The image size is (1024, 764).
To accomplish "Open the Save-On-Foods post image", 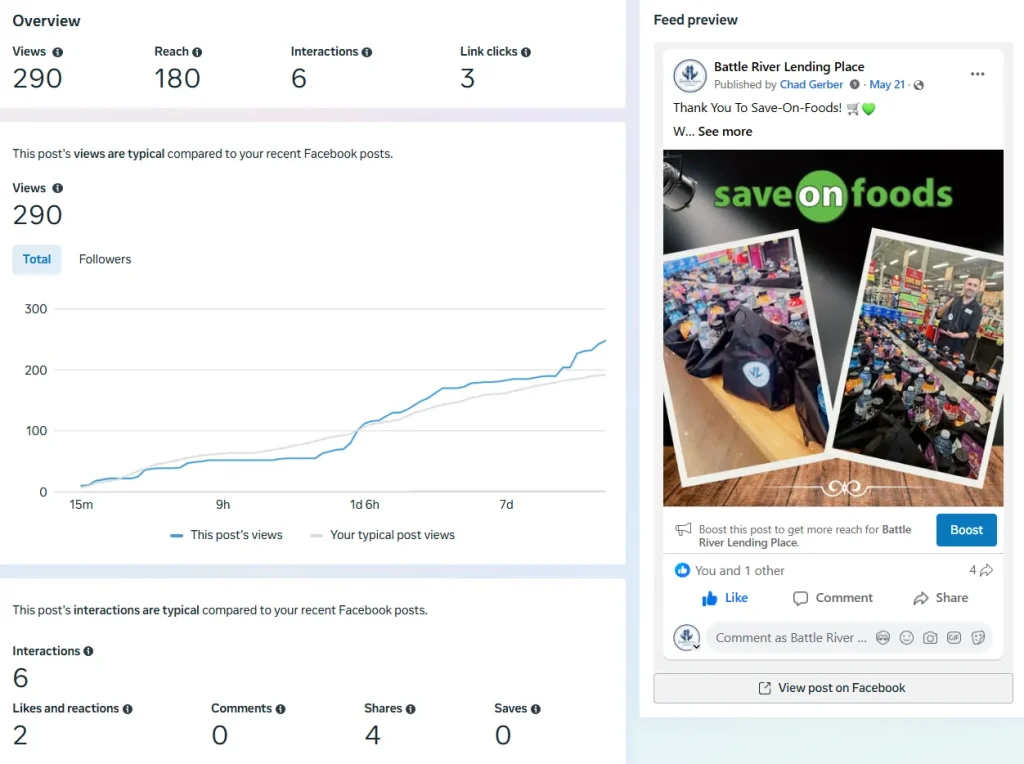I will (x=833, y=328).
